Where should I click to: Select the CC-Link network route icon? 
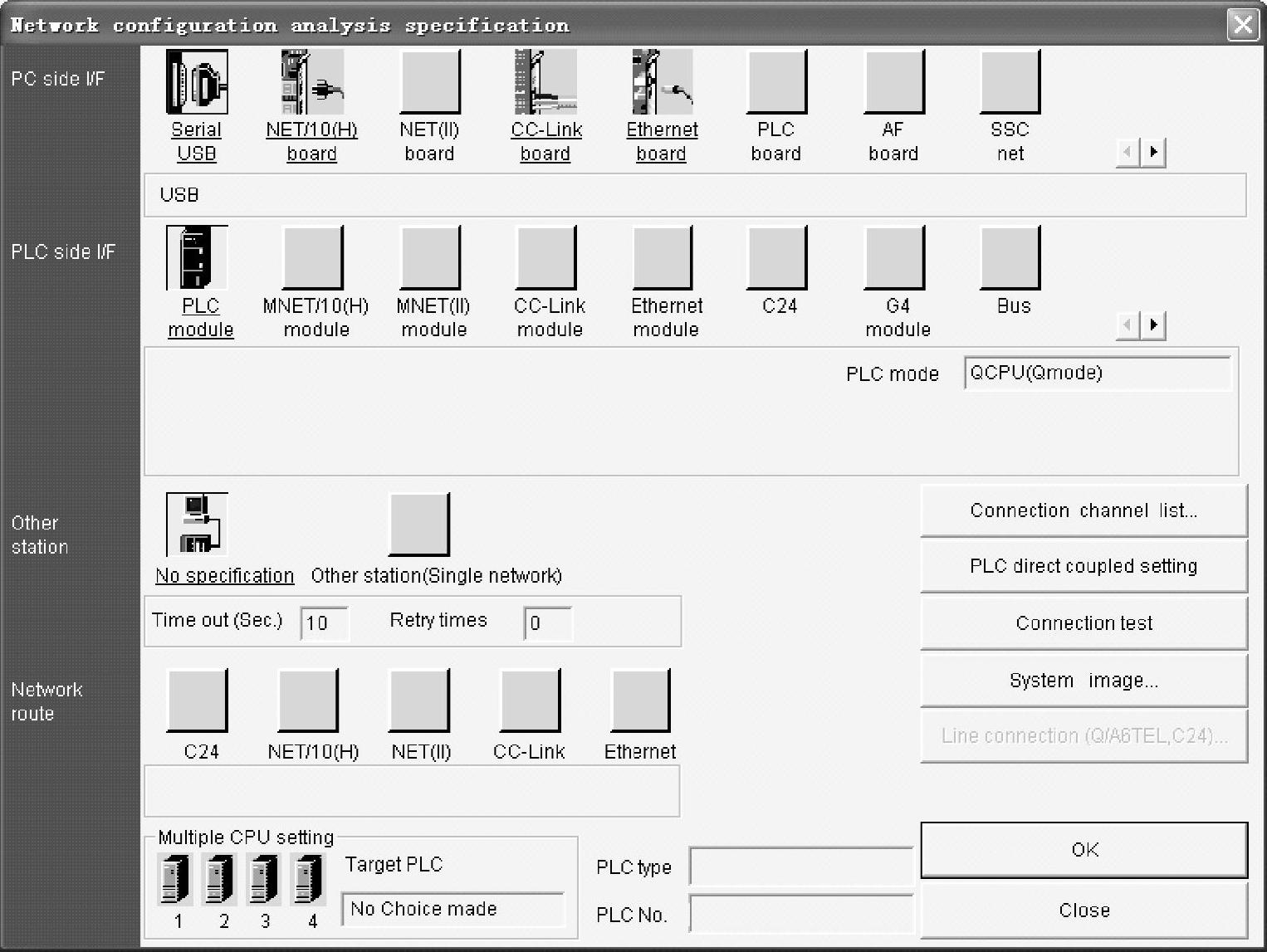[x=530, y=701]
